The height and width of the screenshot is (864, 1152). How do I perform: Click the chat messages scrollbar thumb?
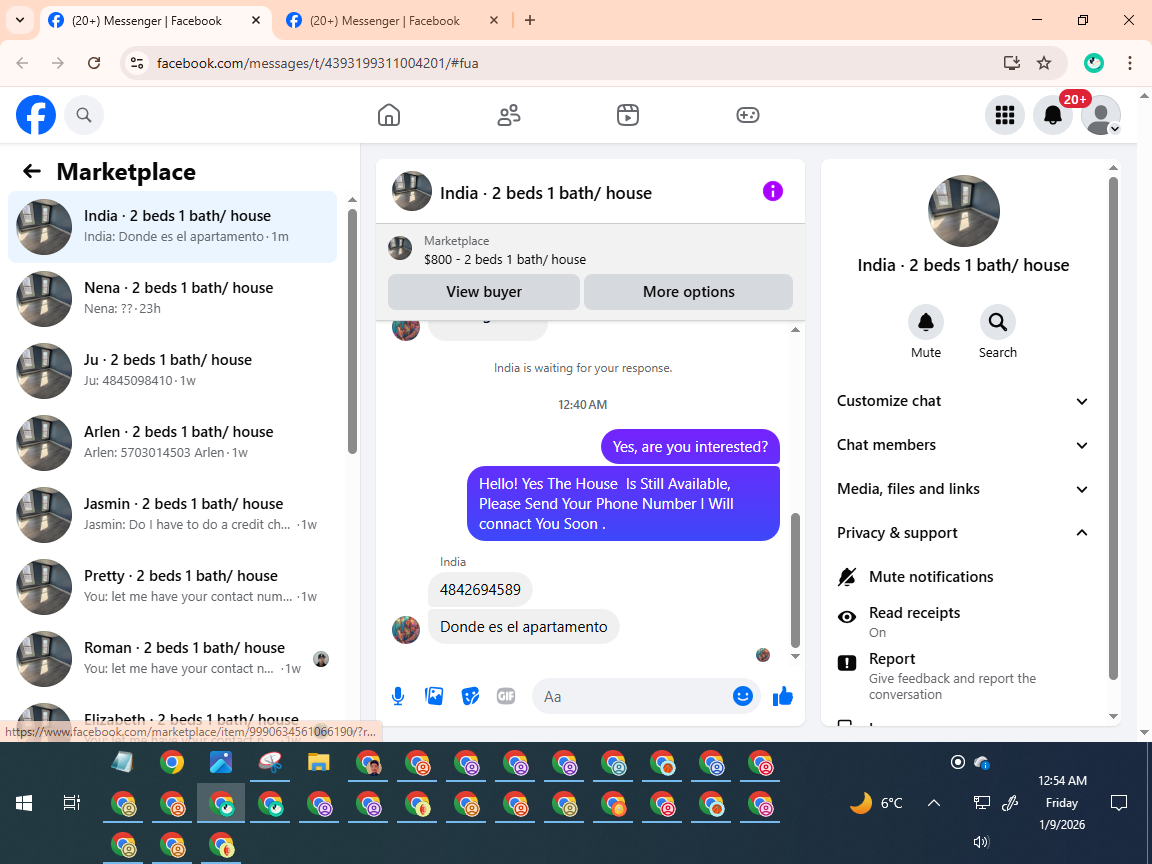795,580
